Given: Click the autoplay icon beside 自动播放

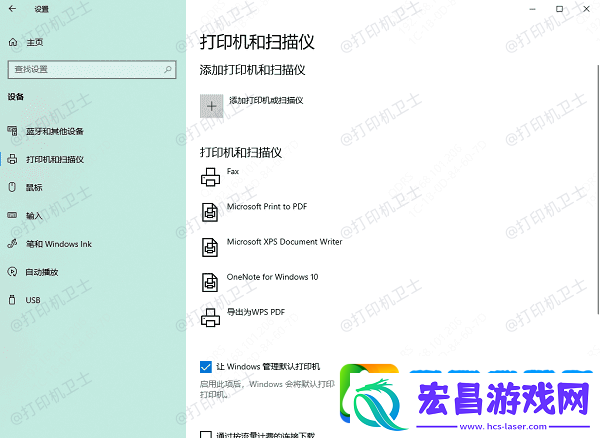Looking at the screenshot, I should (x=12, y=272).
